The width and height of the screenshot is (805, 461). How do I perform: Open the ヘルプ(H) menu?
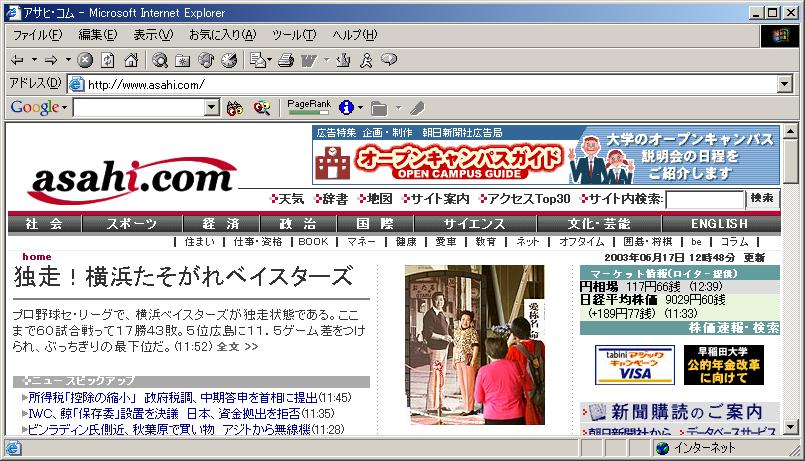point(354,35)
